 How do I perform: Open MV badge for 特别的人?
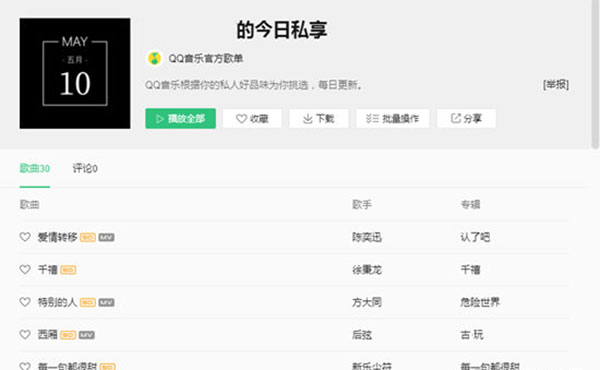tap(106, 303)
